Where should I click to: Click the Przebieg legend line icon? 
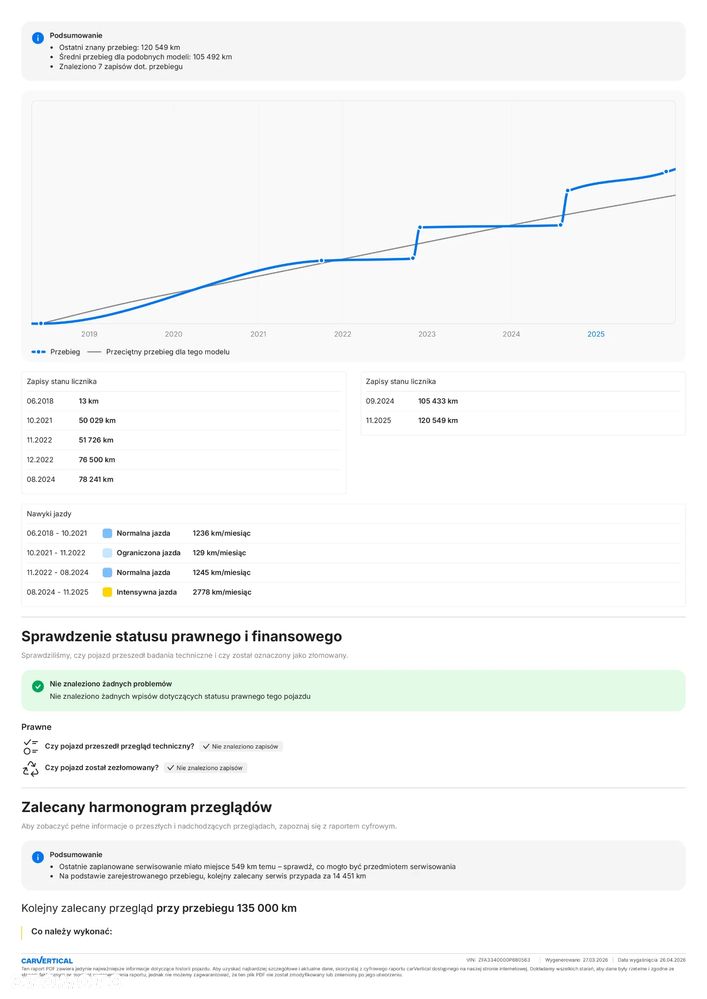(x=38, y=352)
